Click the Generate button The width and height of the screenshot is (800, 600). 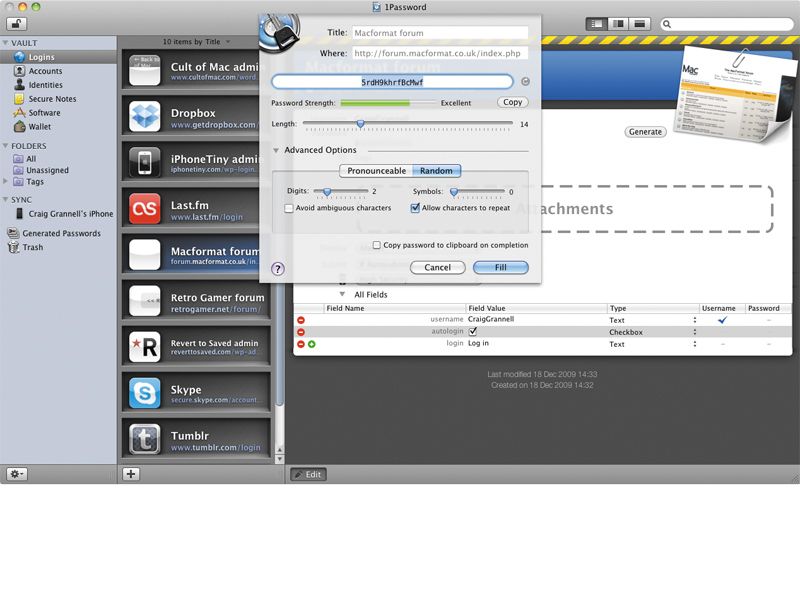pyautogui.click(x=645, y=132)
